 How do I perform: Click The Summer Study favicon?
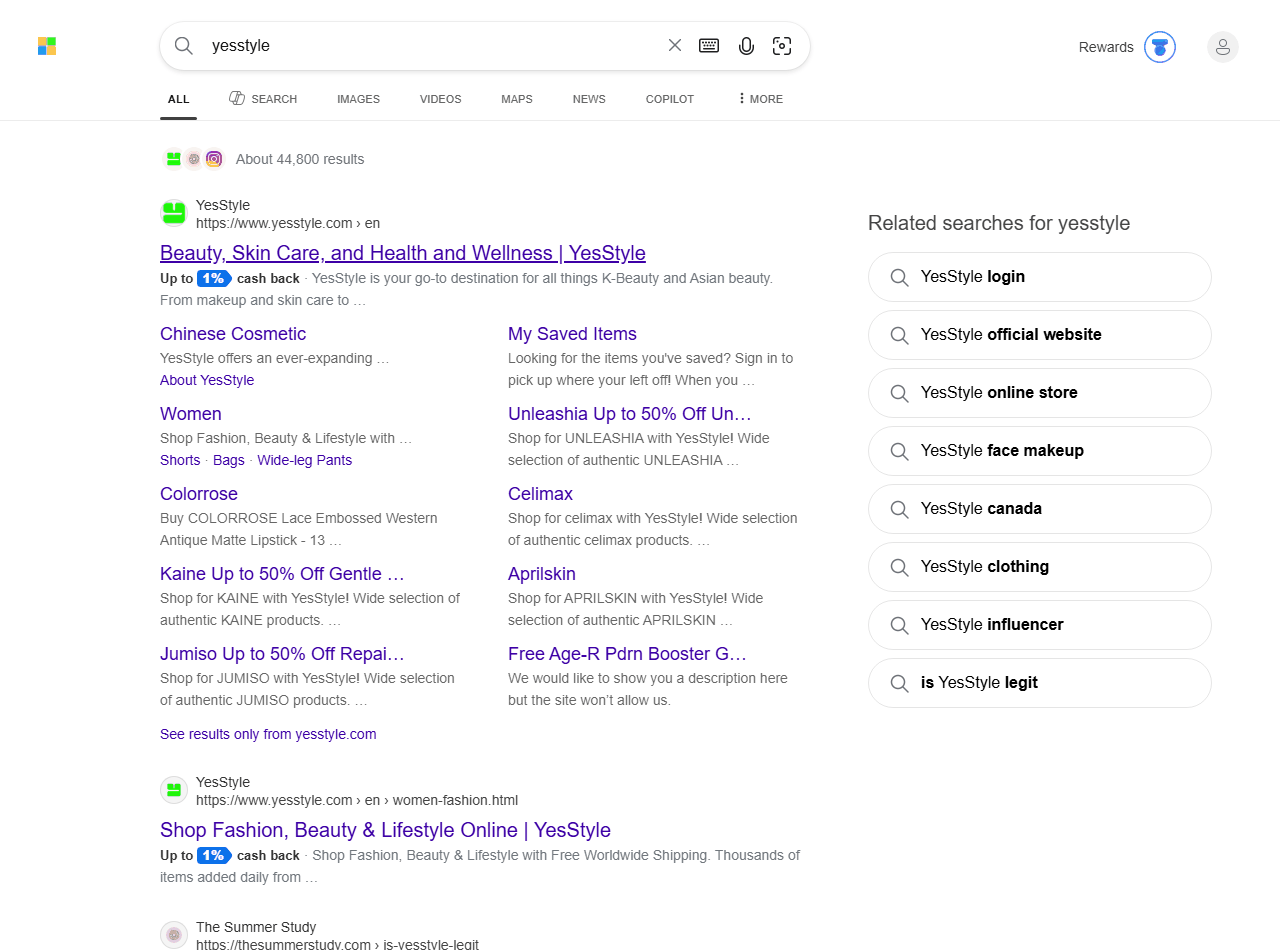[x=174, y=935]
